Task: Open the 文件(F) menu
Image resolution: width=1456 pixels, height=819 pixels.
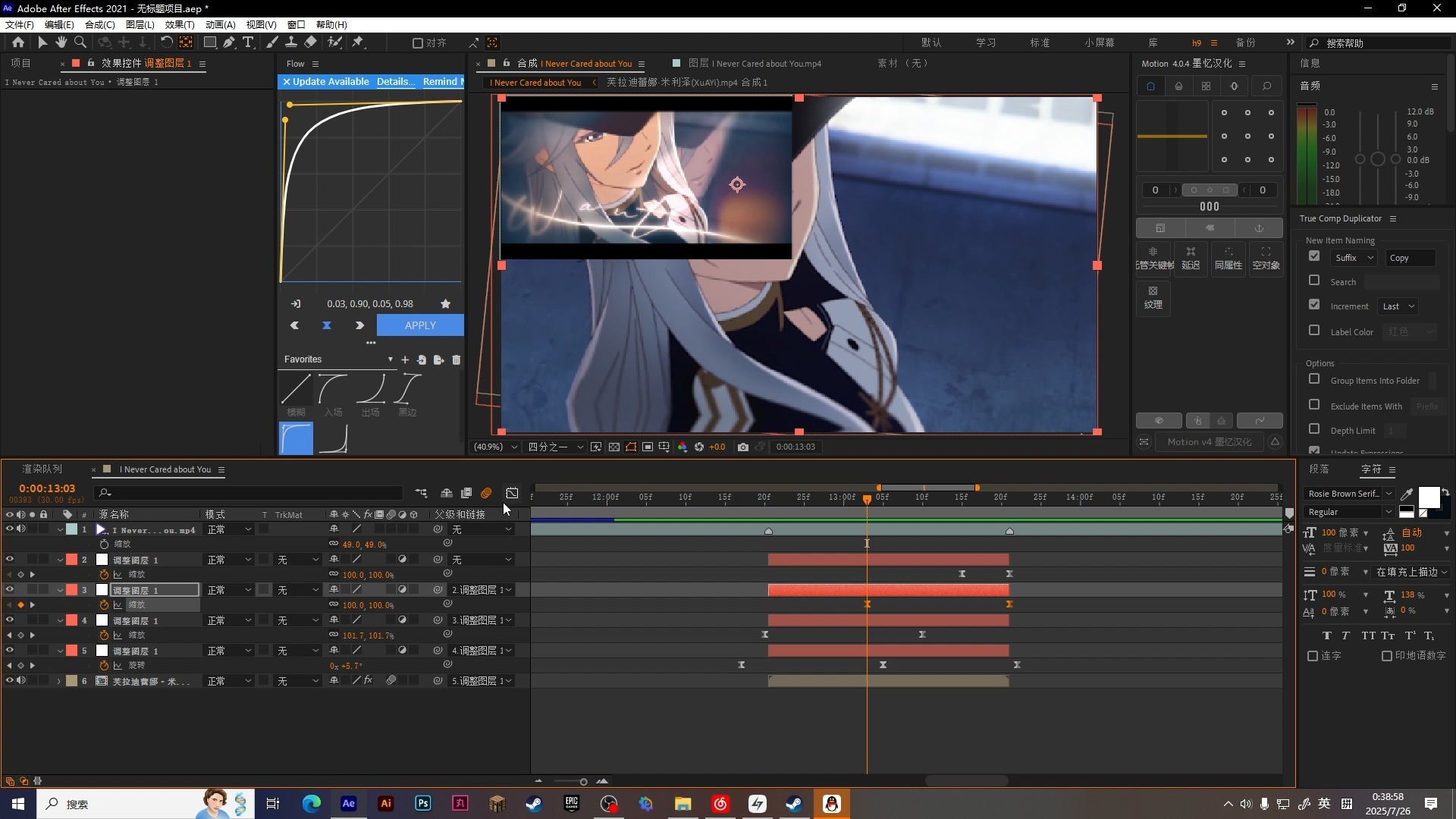Action: coord(20,25)
